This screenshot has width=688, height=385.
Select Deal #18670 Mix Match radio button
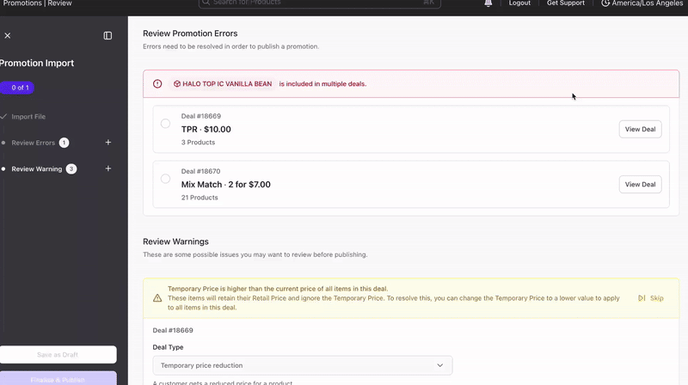[165, 179]
